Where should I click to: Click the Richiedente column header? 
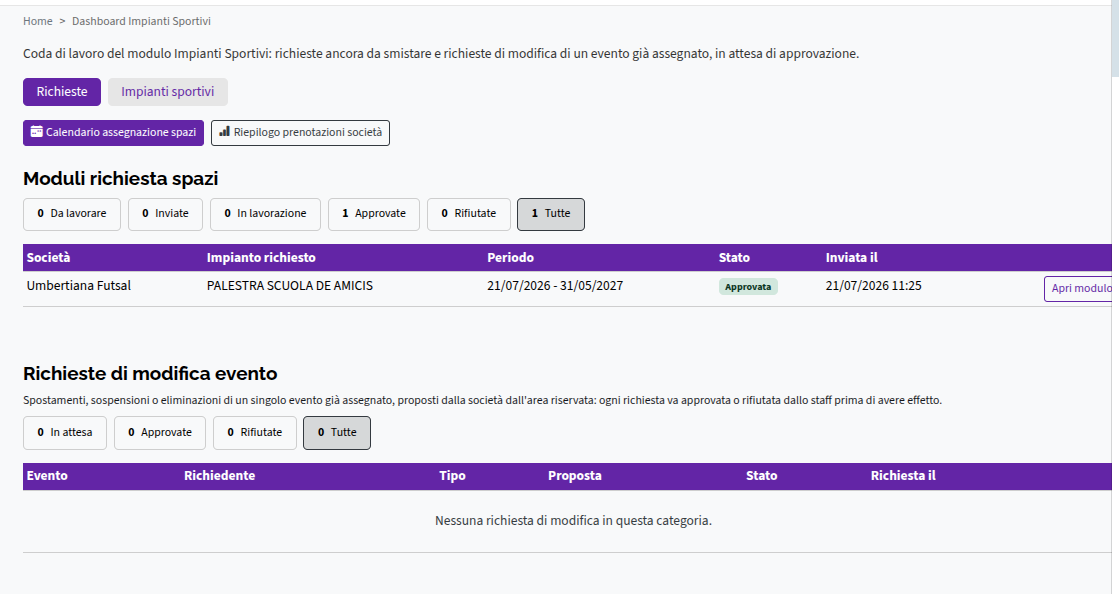(220, 475)
